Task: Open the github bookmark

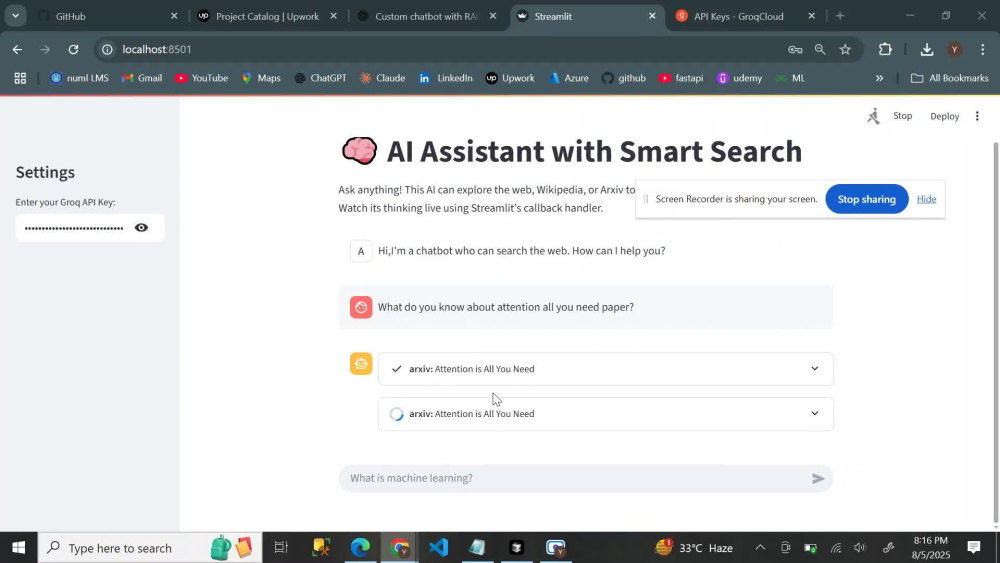Action: [624, 78]
